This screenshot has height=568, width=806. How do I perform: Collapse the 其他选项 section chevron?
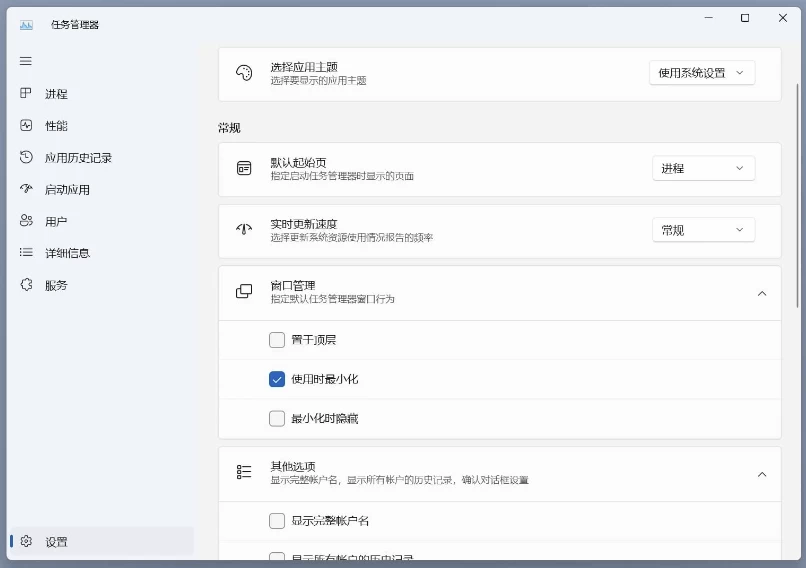point(761,474)
